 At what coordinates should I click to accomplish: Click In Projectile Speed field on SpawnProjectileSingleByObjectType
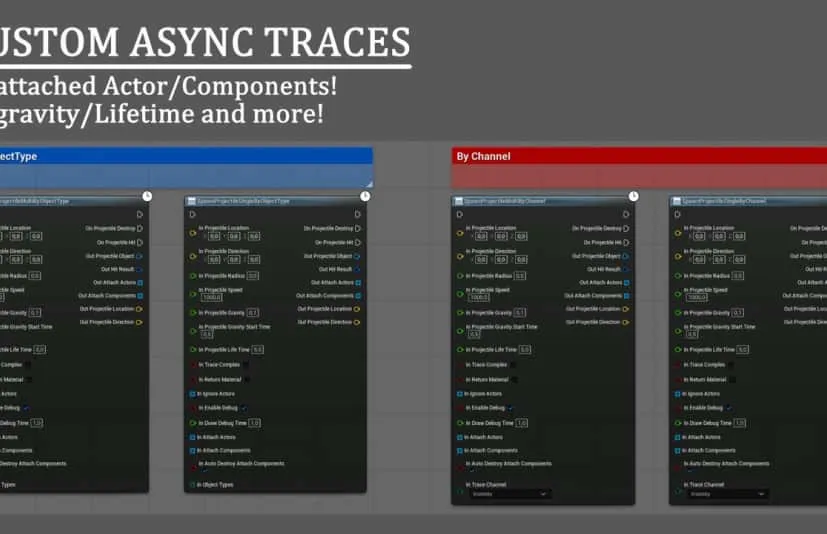[212, 298]
